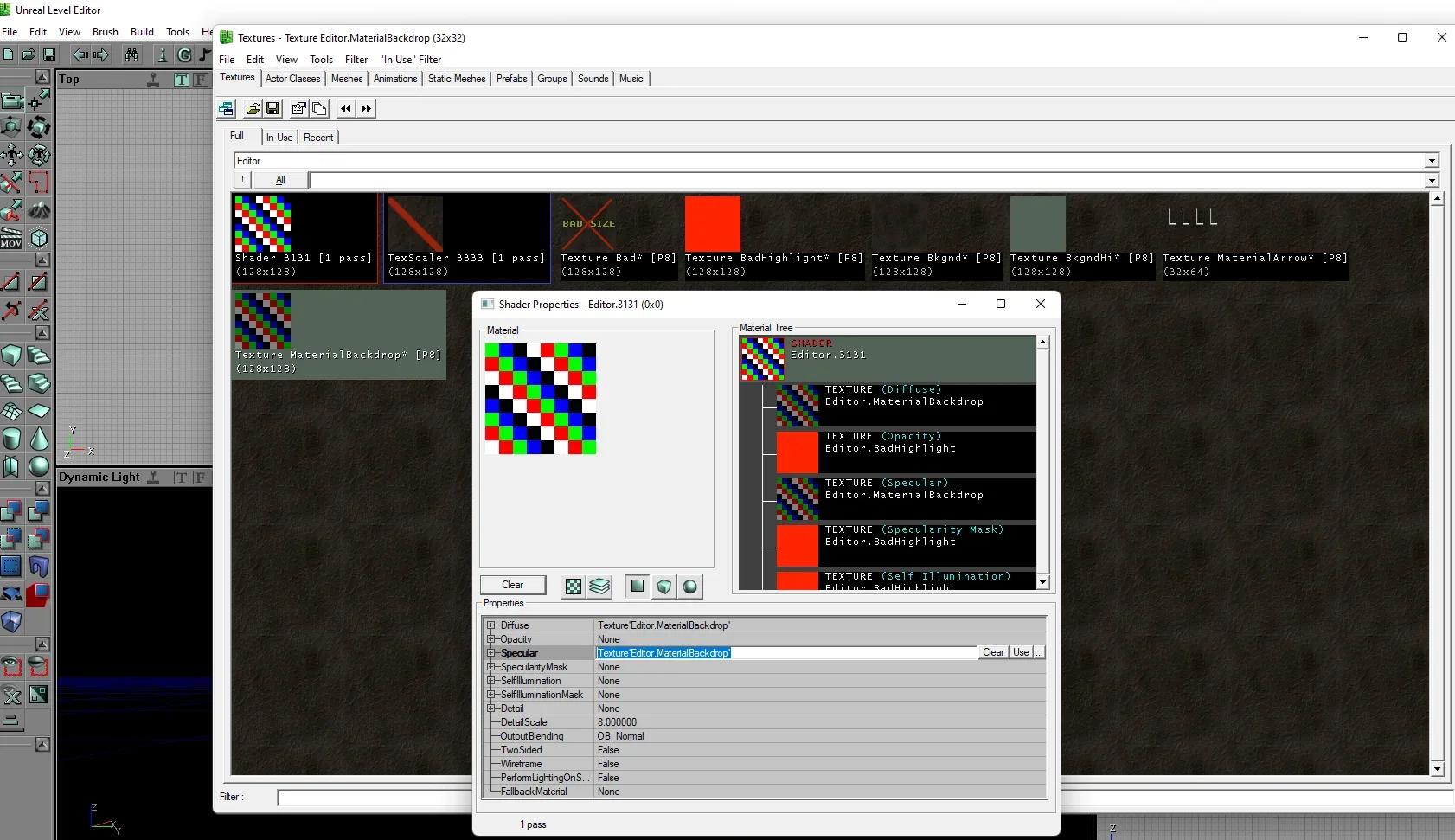
Task: Toggle the '!' filter button in Textures browser
Action: 243,180
